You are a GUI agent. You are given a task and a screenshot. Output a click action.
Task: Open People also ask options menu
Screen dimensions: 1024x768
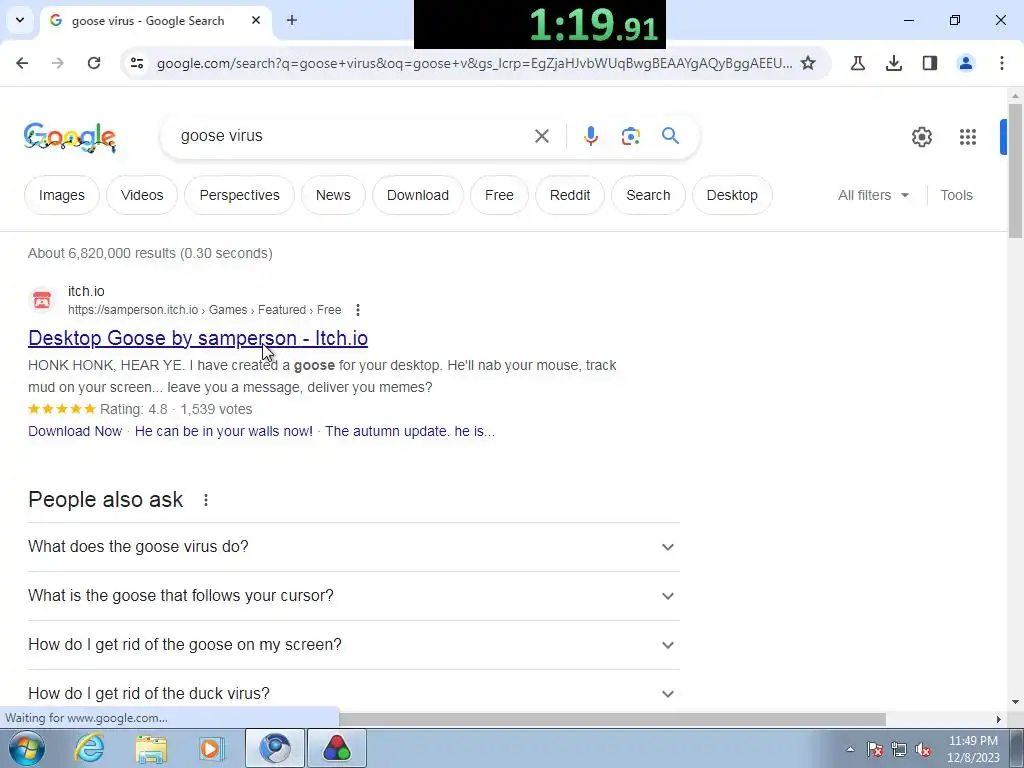[206, 500]
